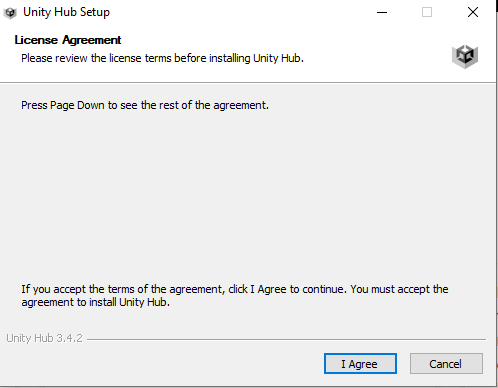The height and width of the screenshot is (388, 498).
Task: Close the Unity Hub Setup dialog
Action: [473, 13]
